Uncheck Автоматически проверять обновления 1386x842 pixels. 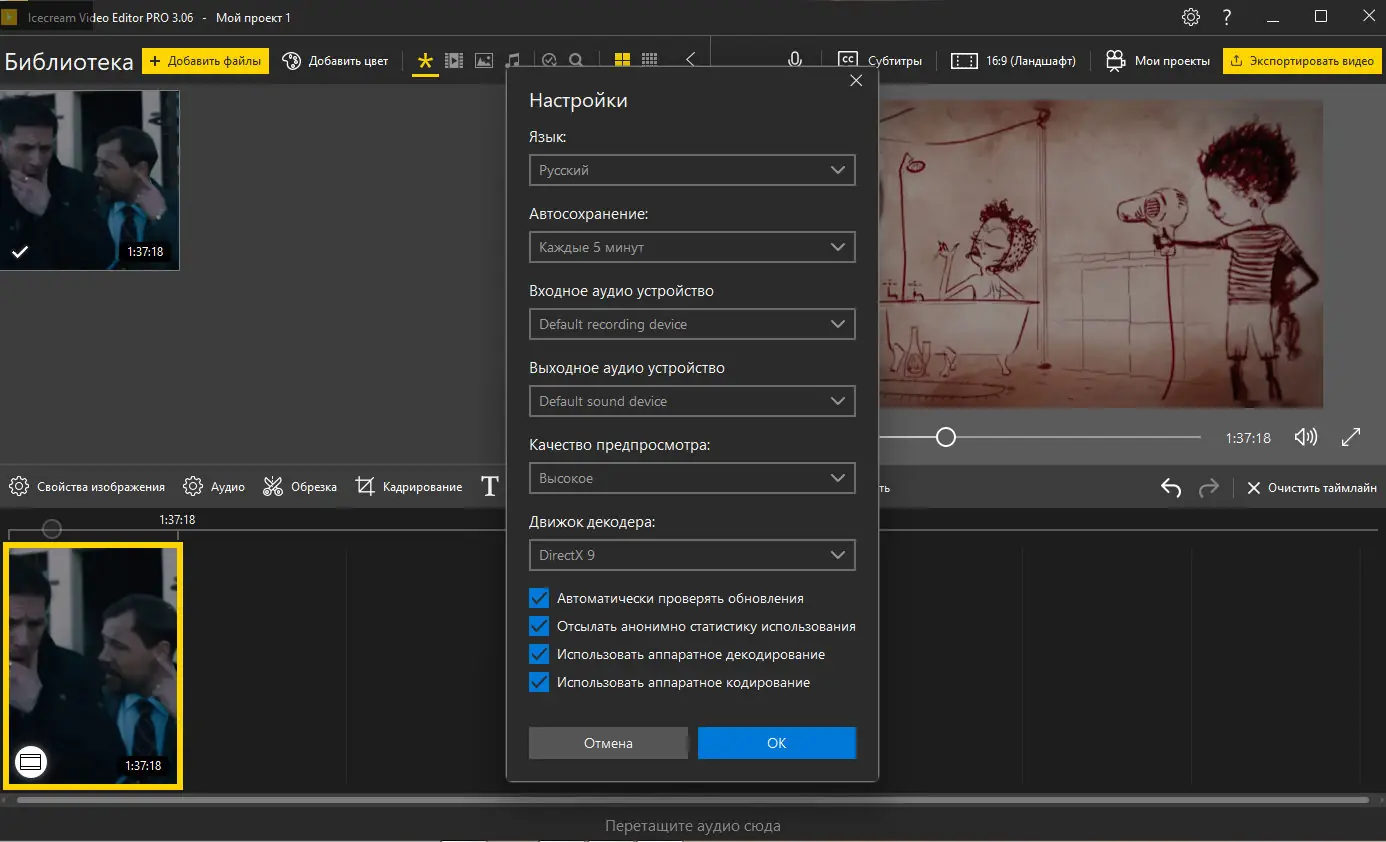pyautogui.click(x=539, y=598)
